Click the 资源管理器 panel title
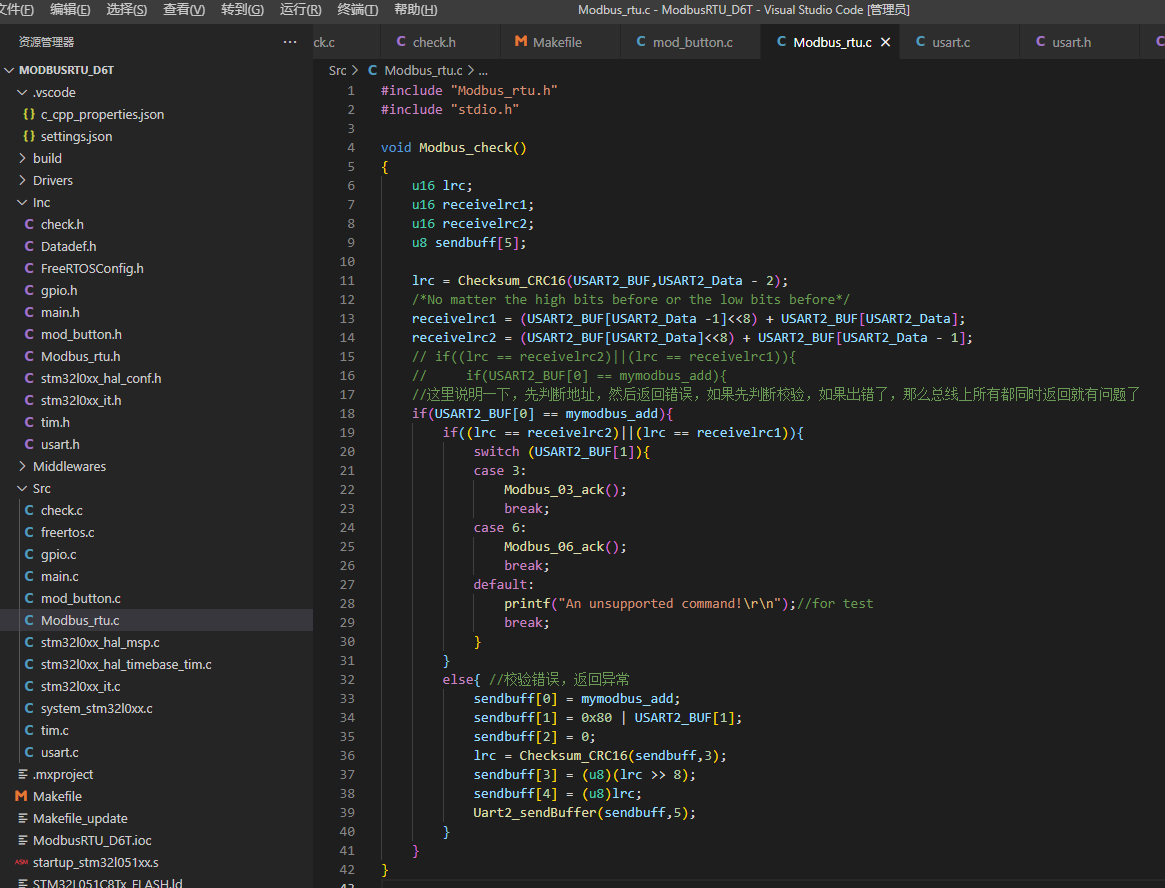The width and height of the screenshot is (1165, 888). tap(46, 42)
